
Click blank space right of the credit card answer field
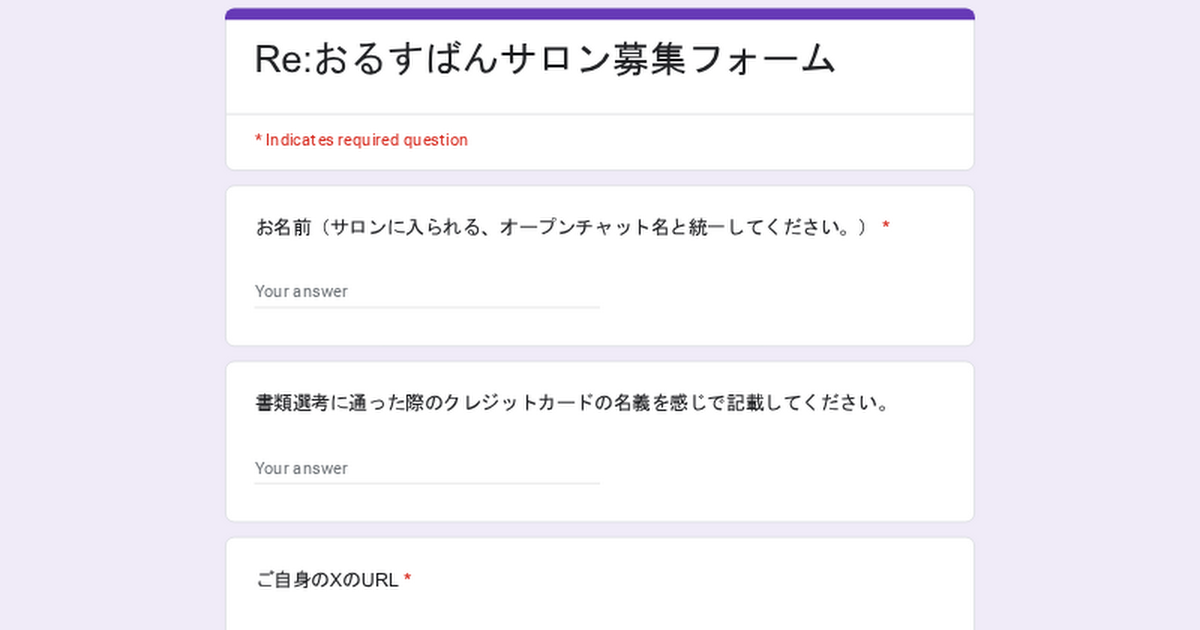click(x=780, y=469)
